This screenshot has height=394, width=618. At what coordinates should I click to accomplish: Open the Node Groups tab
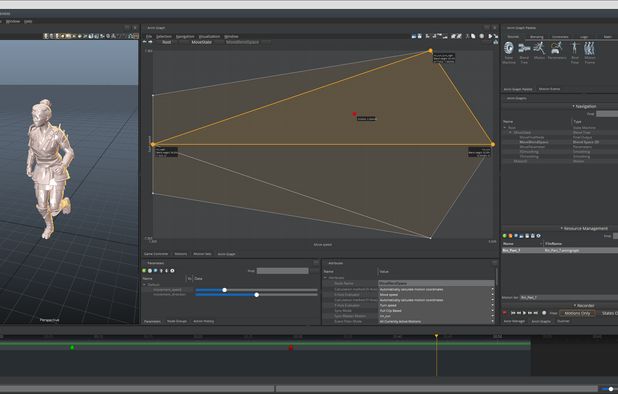pyautogui.click(x=177, y=321)
